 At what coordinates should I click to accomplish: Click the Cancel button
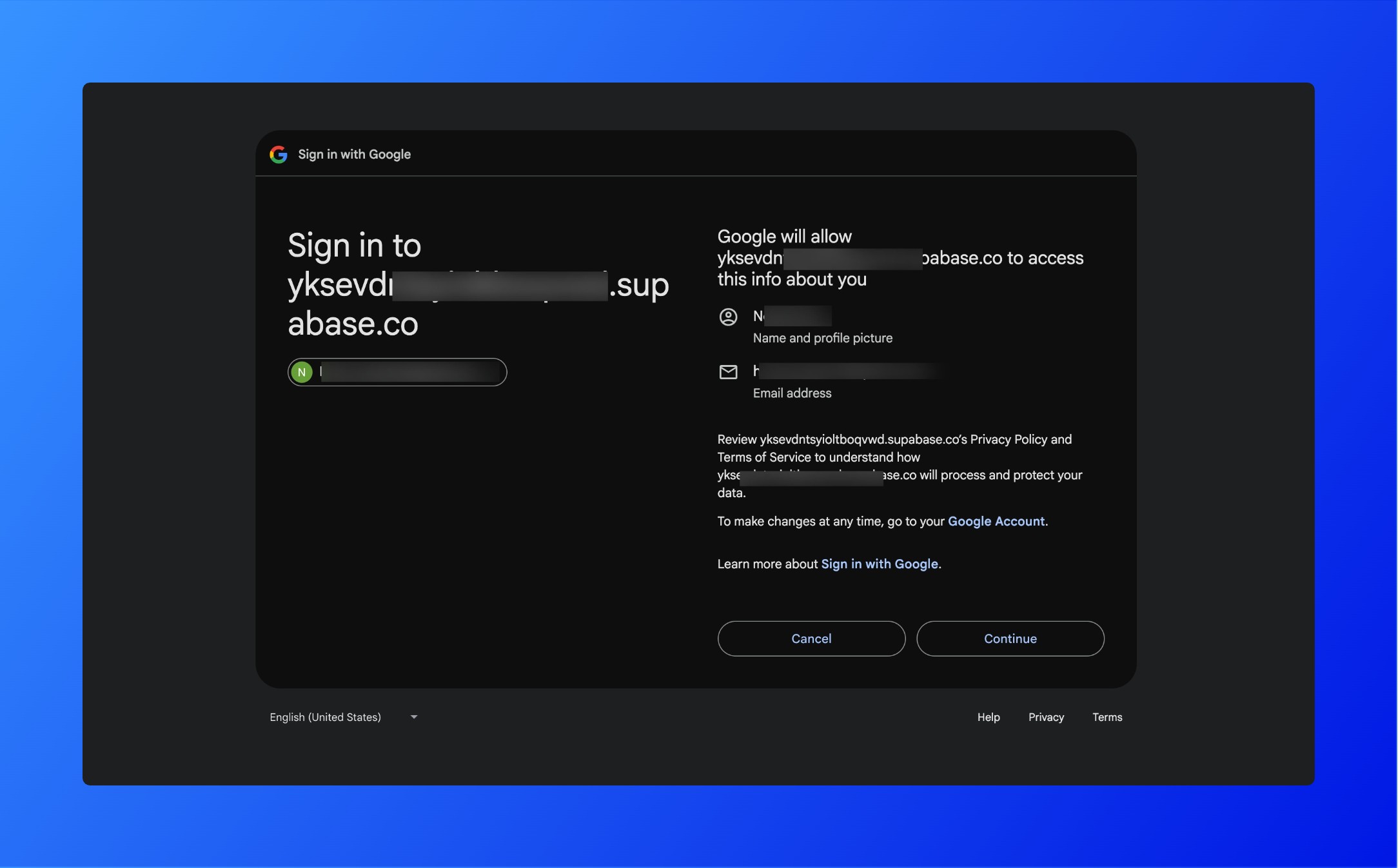(811, 638)
